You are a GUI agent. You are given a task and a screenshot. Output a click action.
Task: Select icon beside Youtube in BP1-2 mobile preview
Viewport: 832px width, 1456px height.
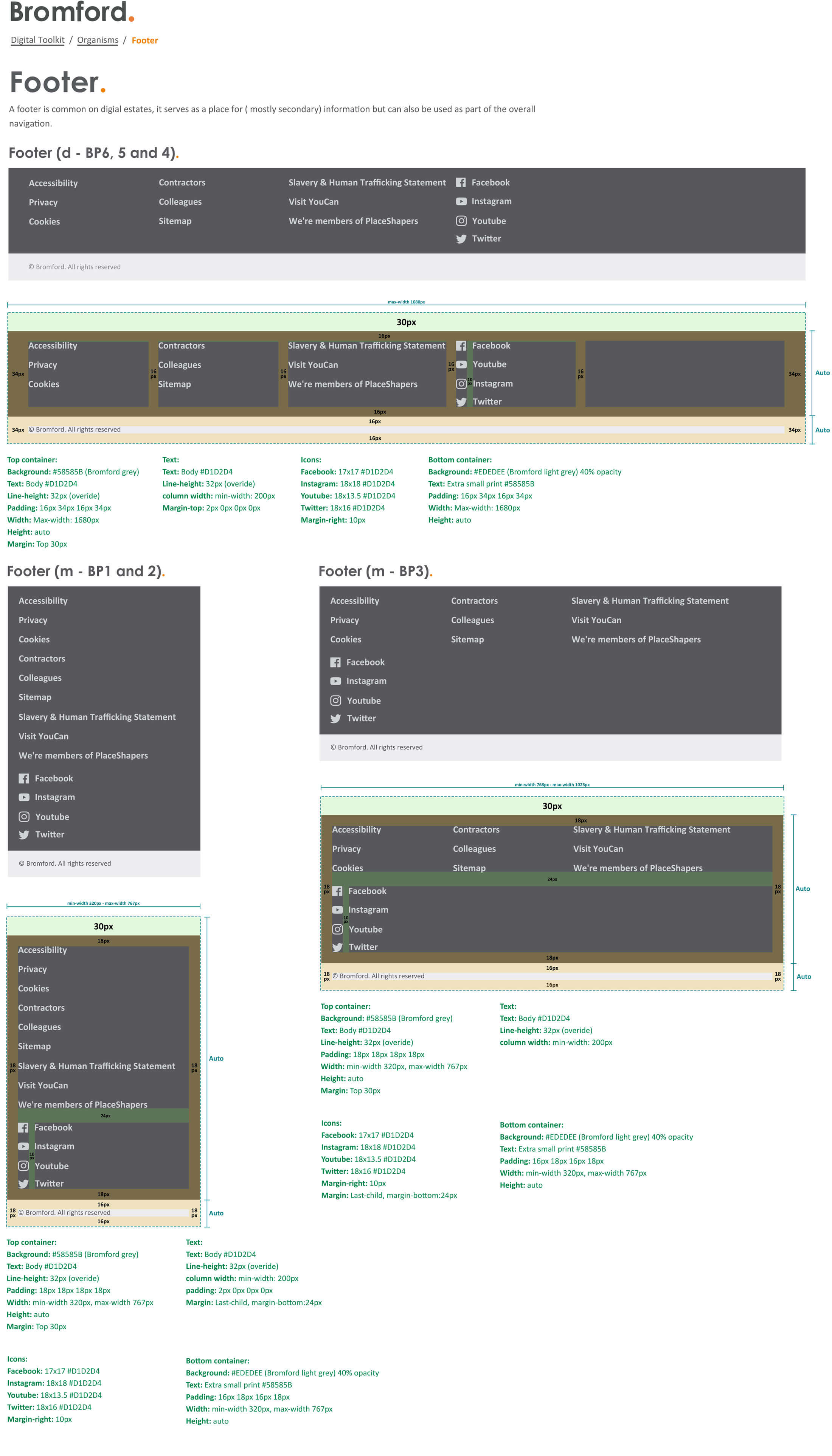24,817
